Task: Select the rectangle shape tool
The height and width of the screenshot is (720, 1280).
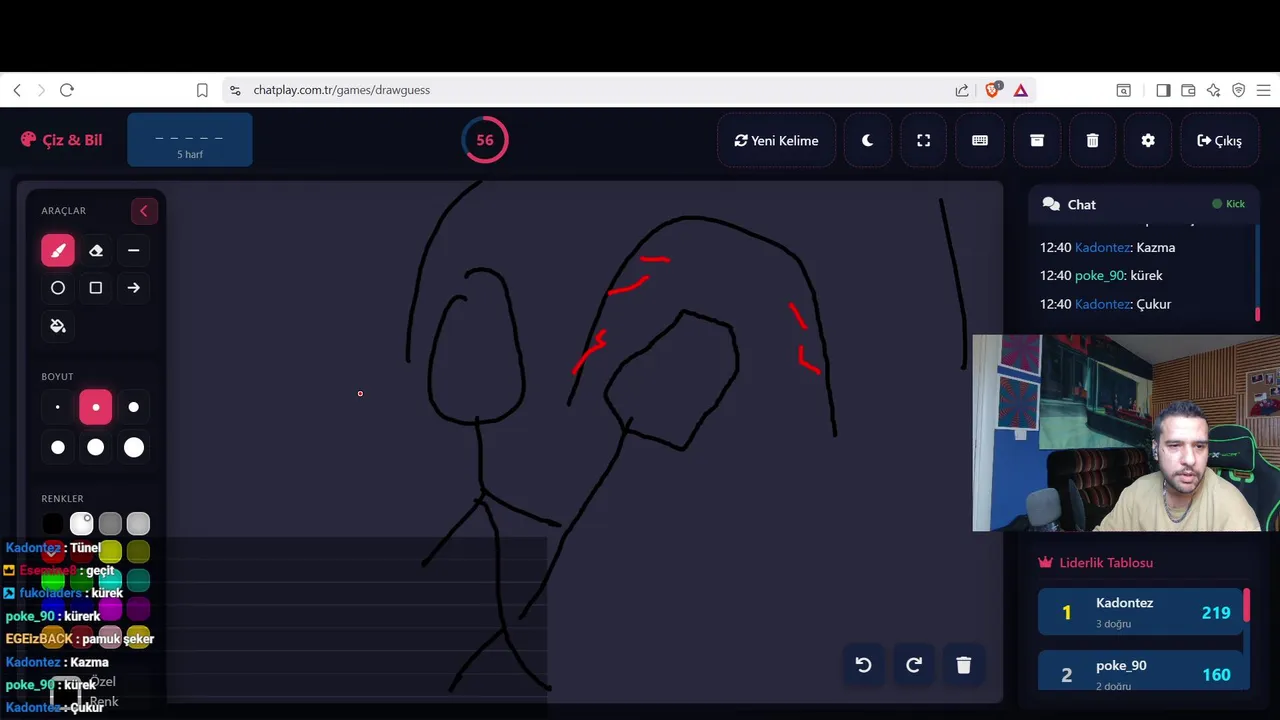Action: tap(96, 288)
